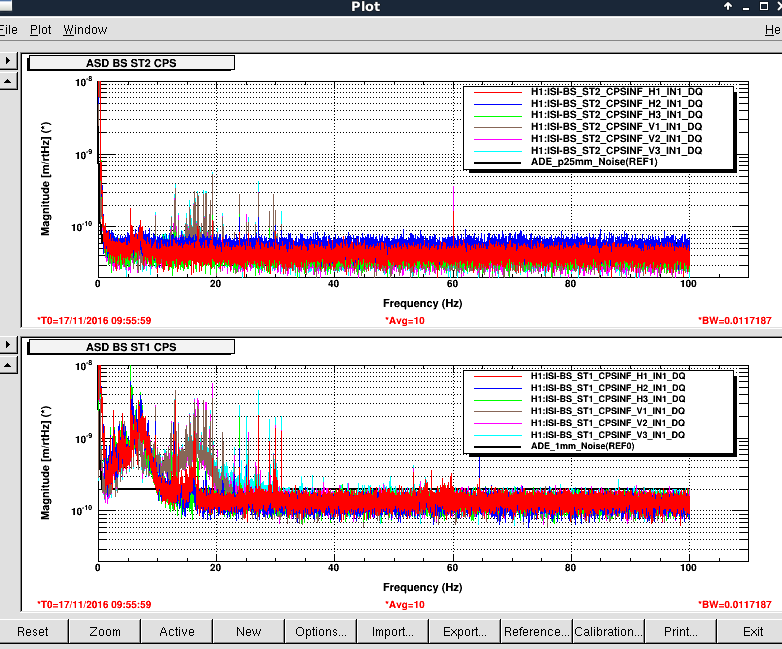782x649 pixels.
Task: Click the Exit button
Action: (753, 631)
